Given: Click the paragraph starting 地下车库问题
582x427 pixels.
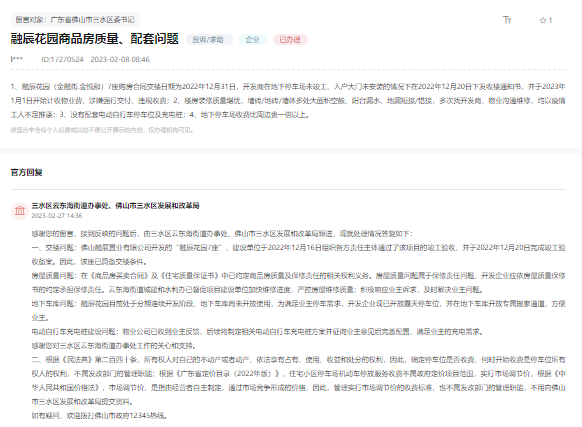Looking at the screenshot, I should point(298,311).
